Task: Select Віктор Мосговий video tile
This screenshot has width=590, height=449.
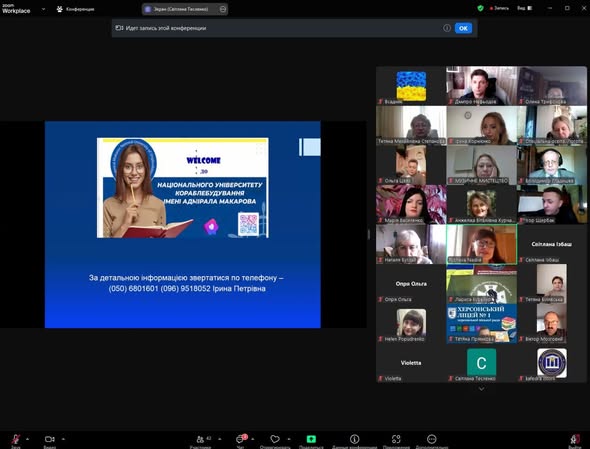Action: (x=552, y=323)
